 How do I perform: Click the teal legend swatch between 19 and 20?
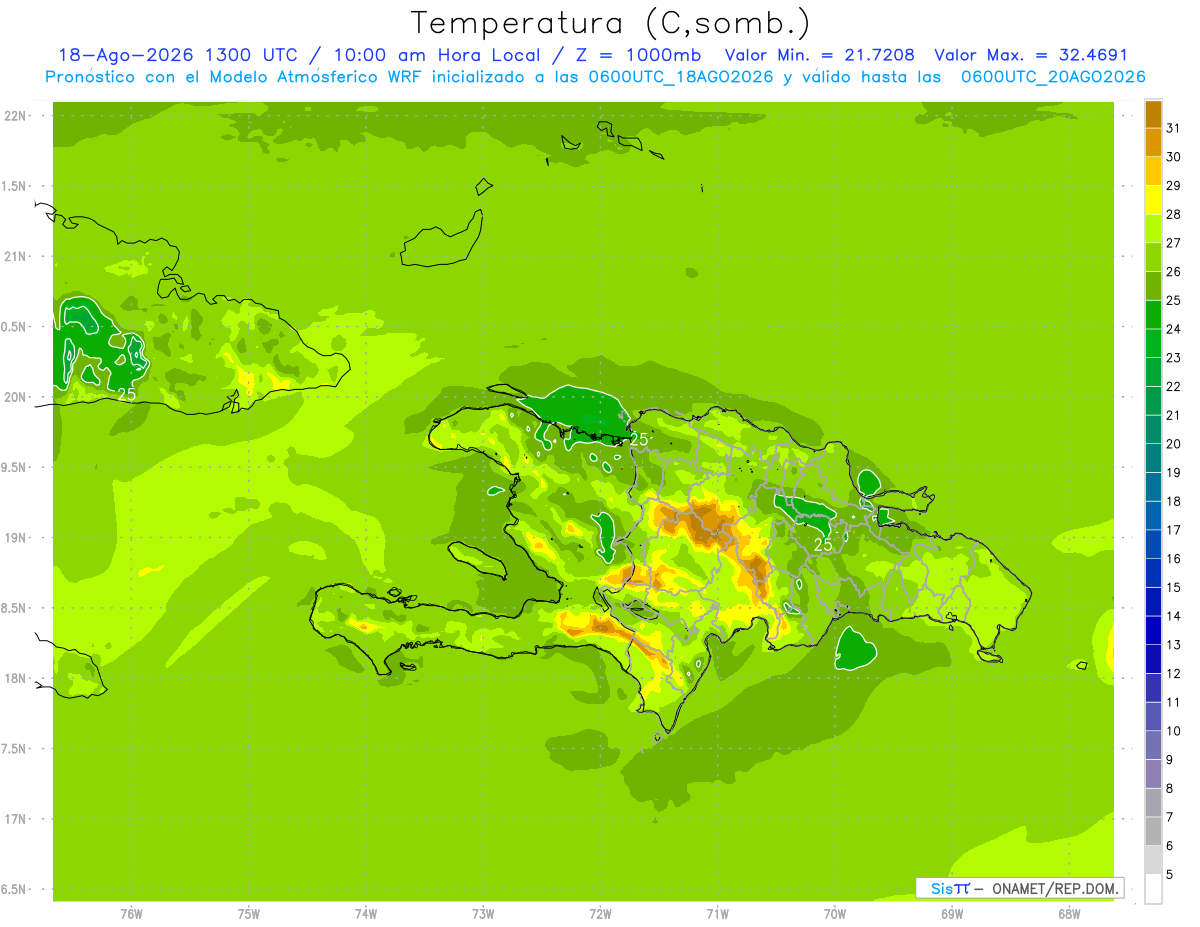point(1153,458)
